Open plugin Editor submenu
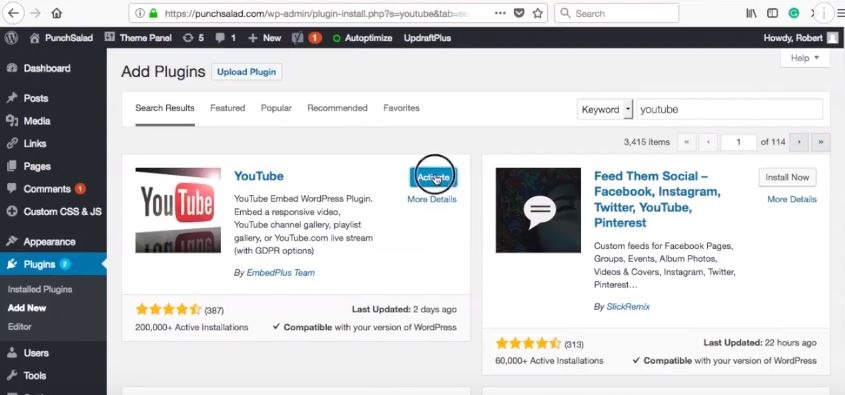This screenshot has width=845, height=395. pos(19,327)
